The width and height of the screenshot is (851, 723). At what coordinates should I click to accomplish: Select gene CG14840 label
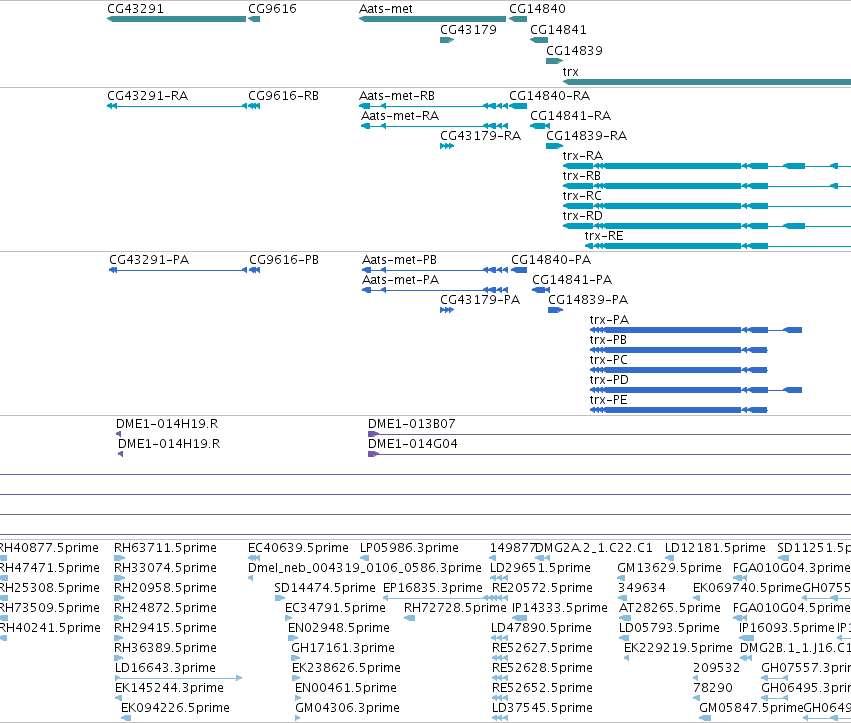coord(537,9)
